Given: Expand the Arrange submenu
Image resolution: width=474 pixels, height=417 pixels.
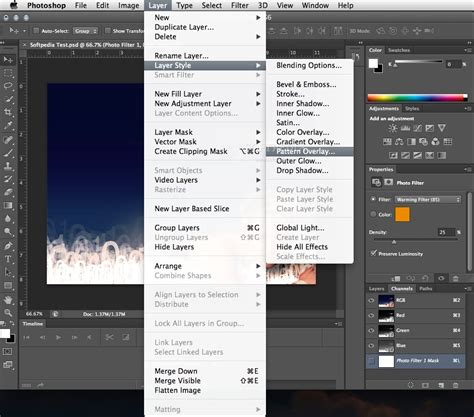Looking at the screenshot, I should 205,266.
